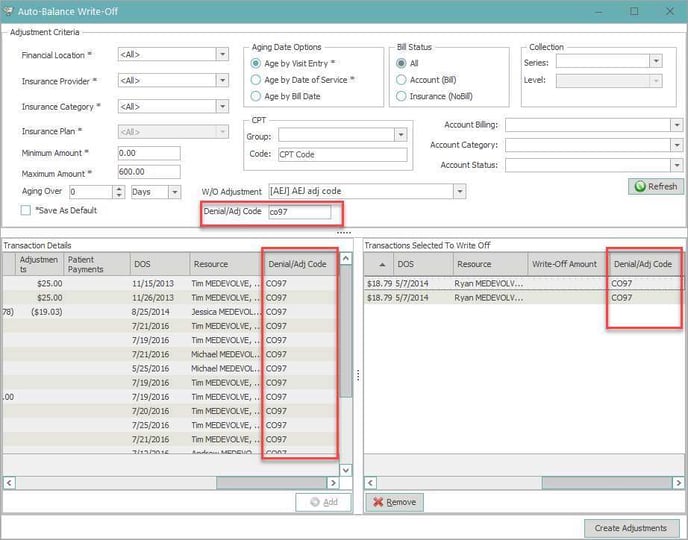The image size is (688, 540).
Task: Enable the Save As Default checkbox
Action: point(27,210)
